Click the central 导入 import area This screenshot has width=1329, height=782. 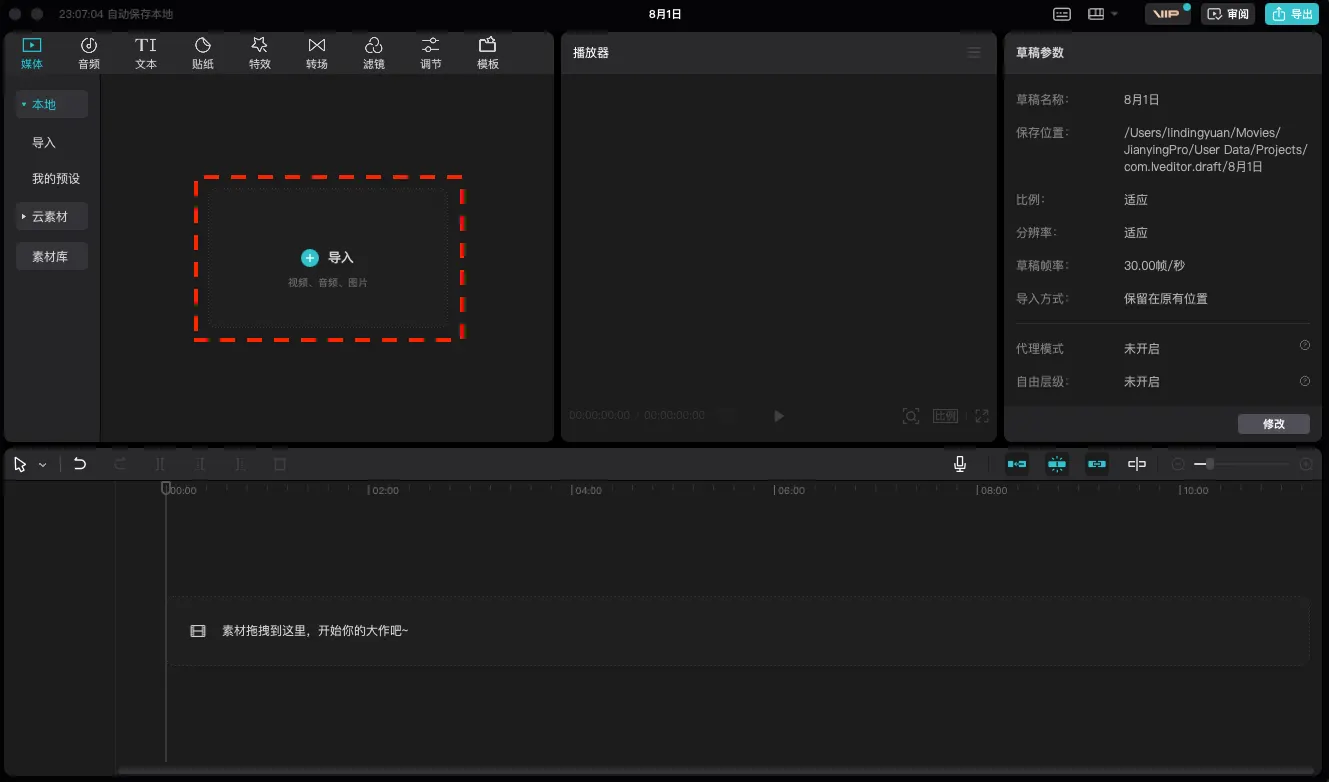pyautogui.click(x=328, y=258)
